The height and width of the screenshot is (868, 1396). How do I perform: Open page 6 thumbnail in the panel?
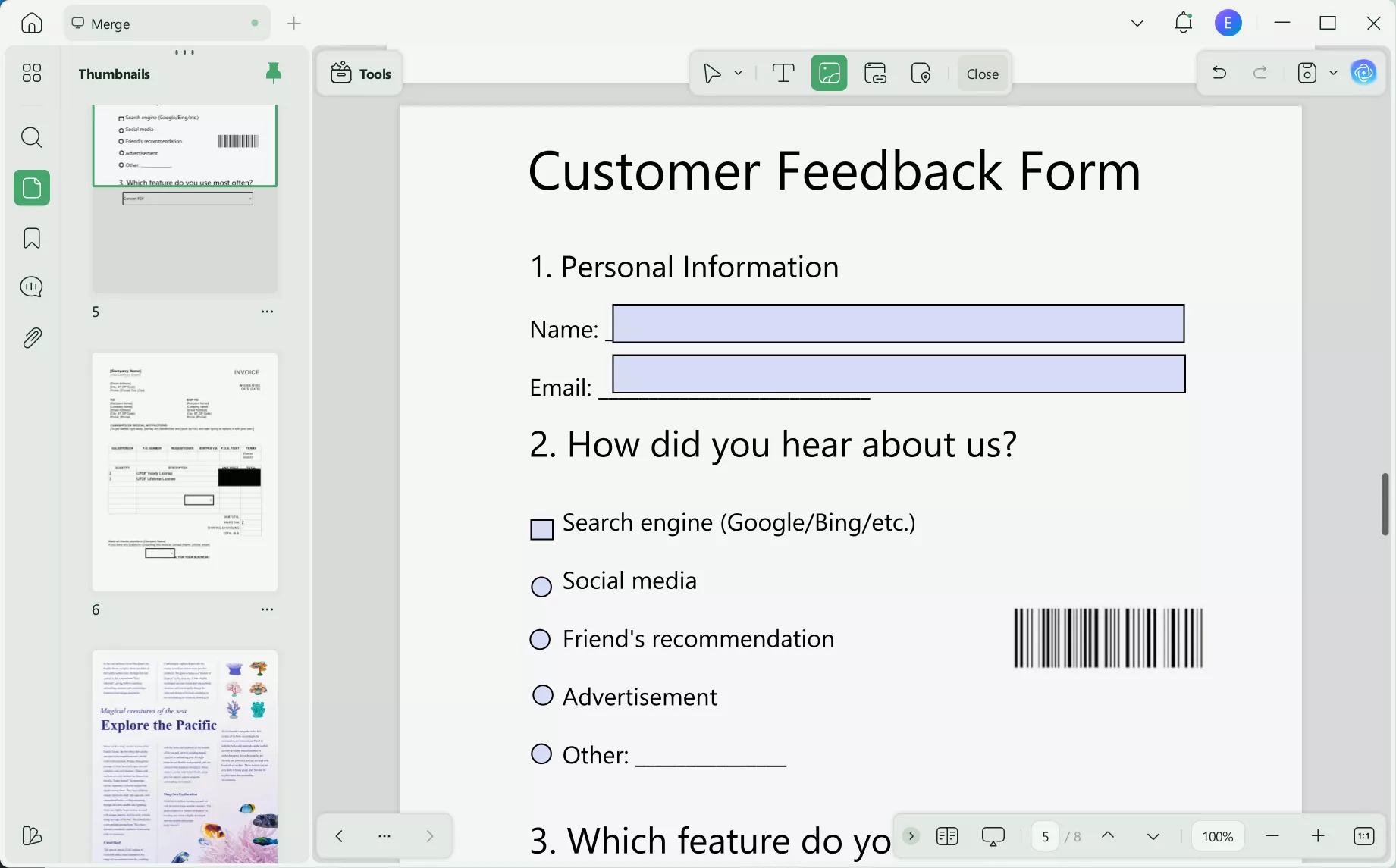184,470
